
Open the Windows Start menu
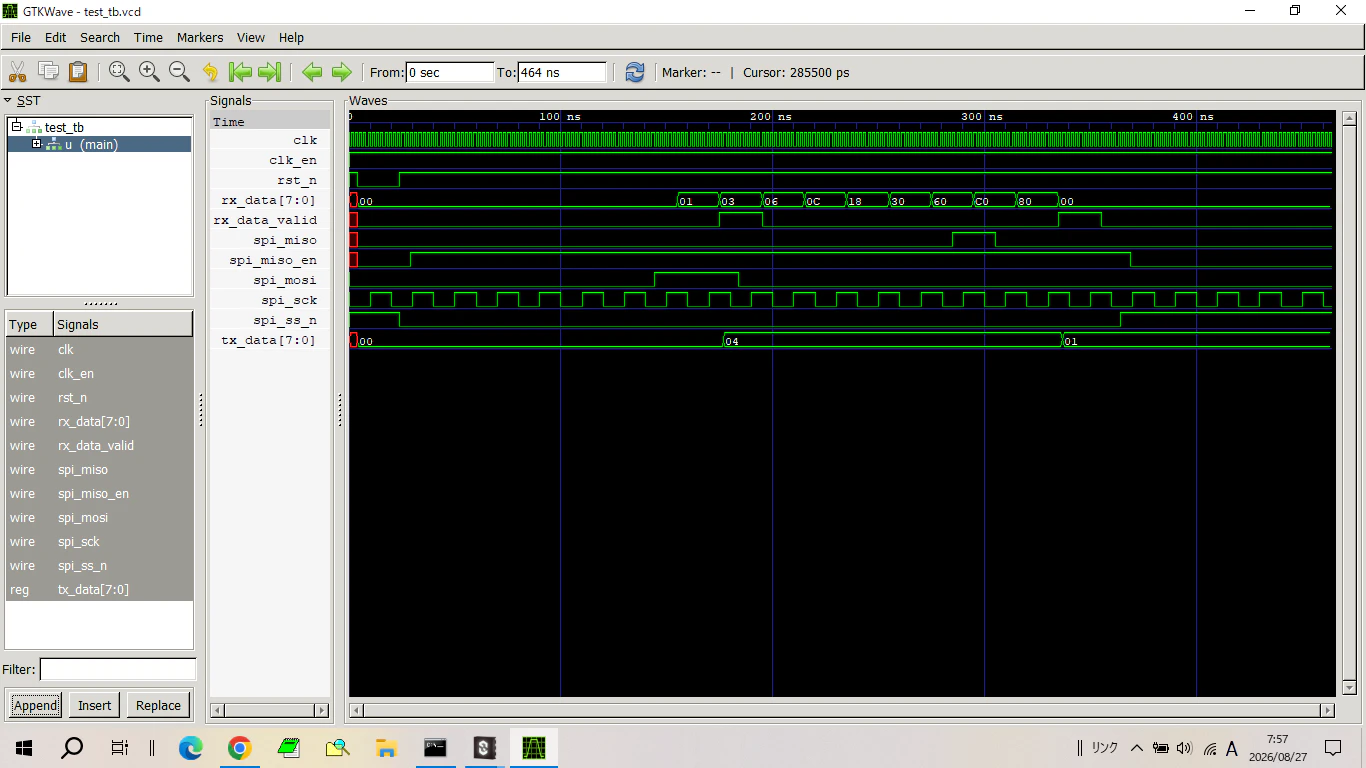(x=24, y=748)
